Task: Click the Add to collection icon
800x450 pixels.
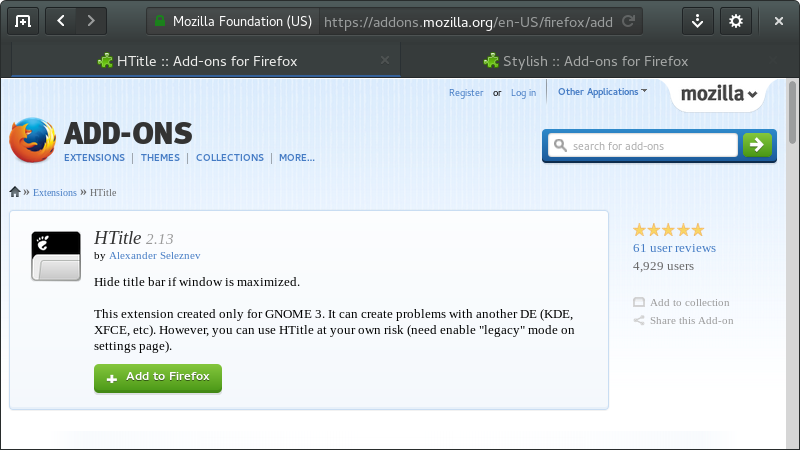Action: coord(639,302)
